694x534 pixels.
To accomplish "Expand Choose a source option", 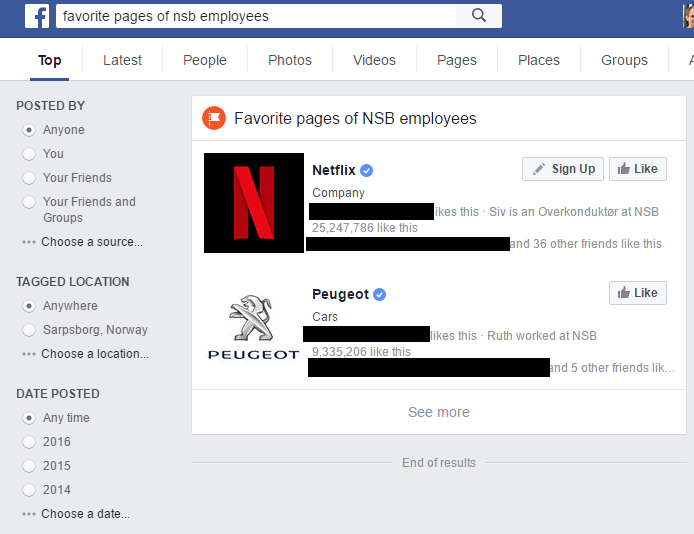I will (x=83, y=242).
